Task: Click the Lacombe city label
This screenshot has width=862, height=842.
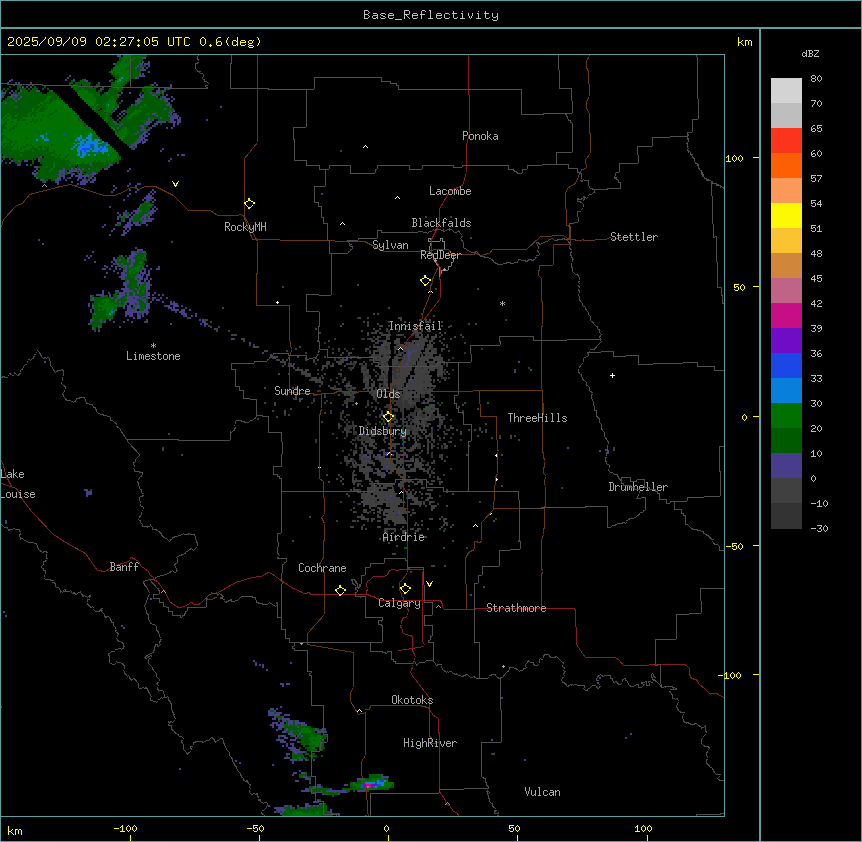Action: pyautogui.click(x=450, y=191)
